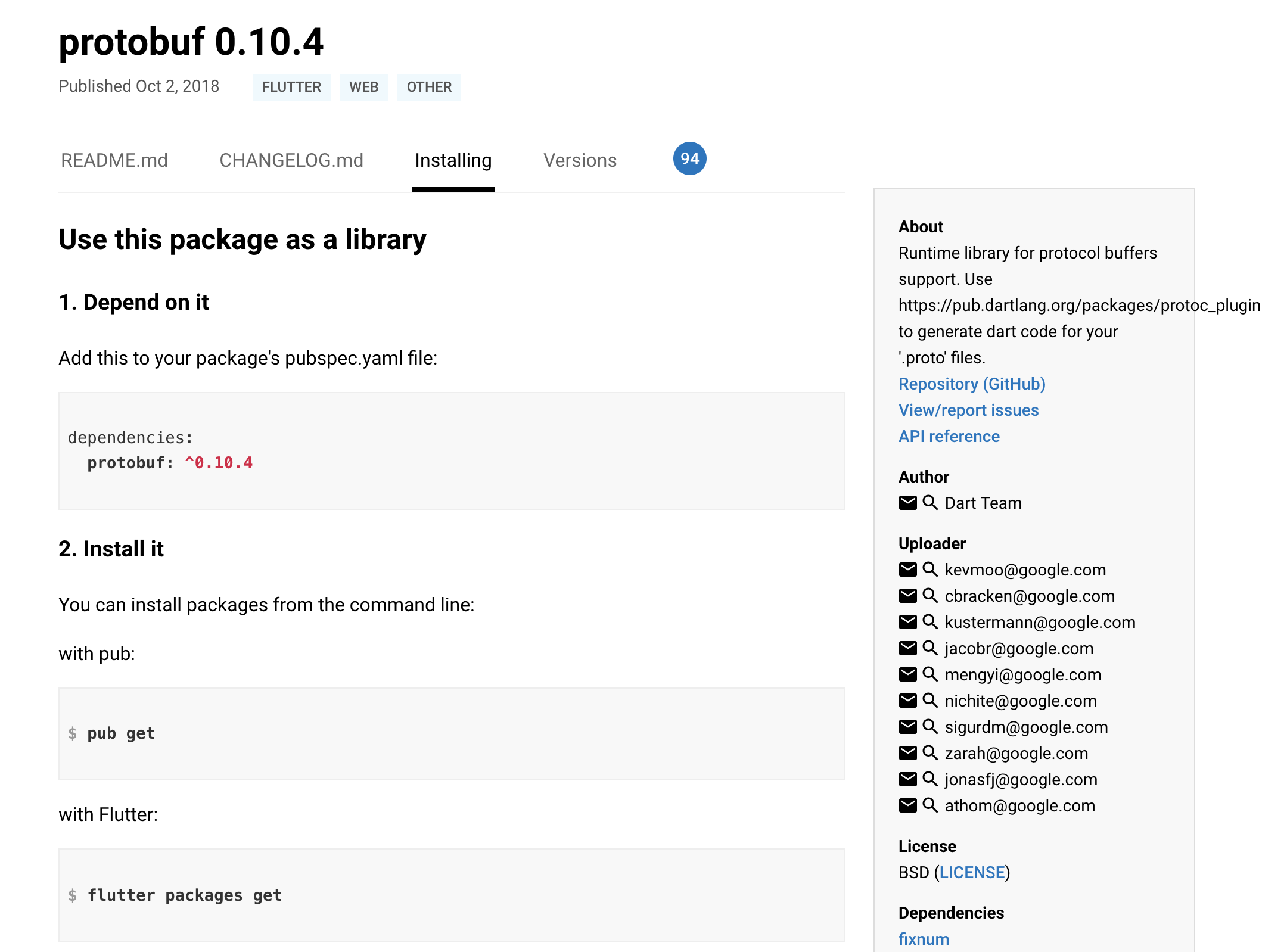Click envelope icon for mengyi@google.com
The image size is (1287, 952).
pyautogui.click(x=907, y=674)
